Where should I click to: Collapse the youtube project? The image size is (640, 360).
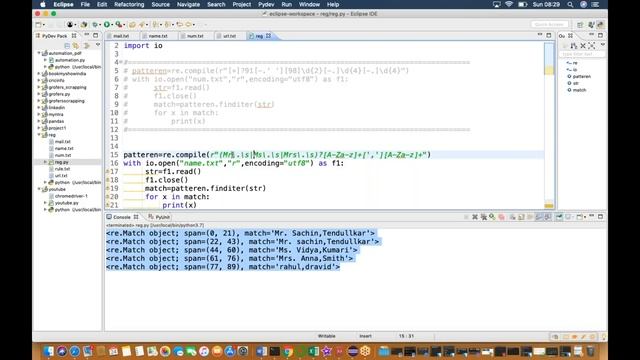40,189
